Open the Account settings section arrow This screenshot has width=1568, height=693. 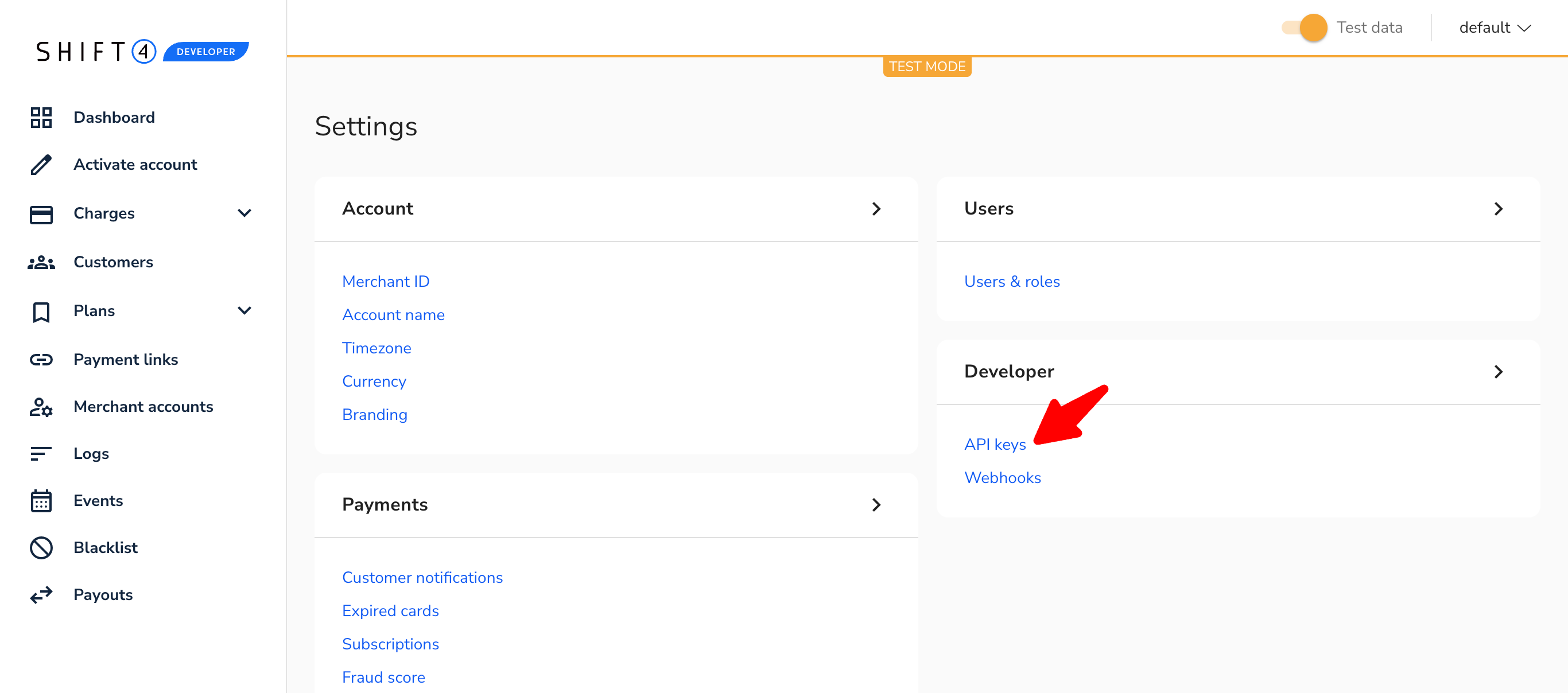pos(876,209)
